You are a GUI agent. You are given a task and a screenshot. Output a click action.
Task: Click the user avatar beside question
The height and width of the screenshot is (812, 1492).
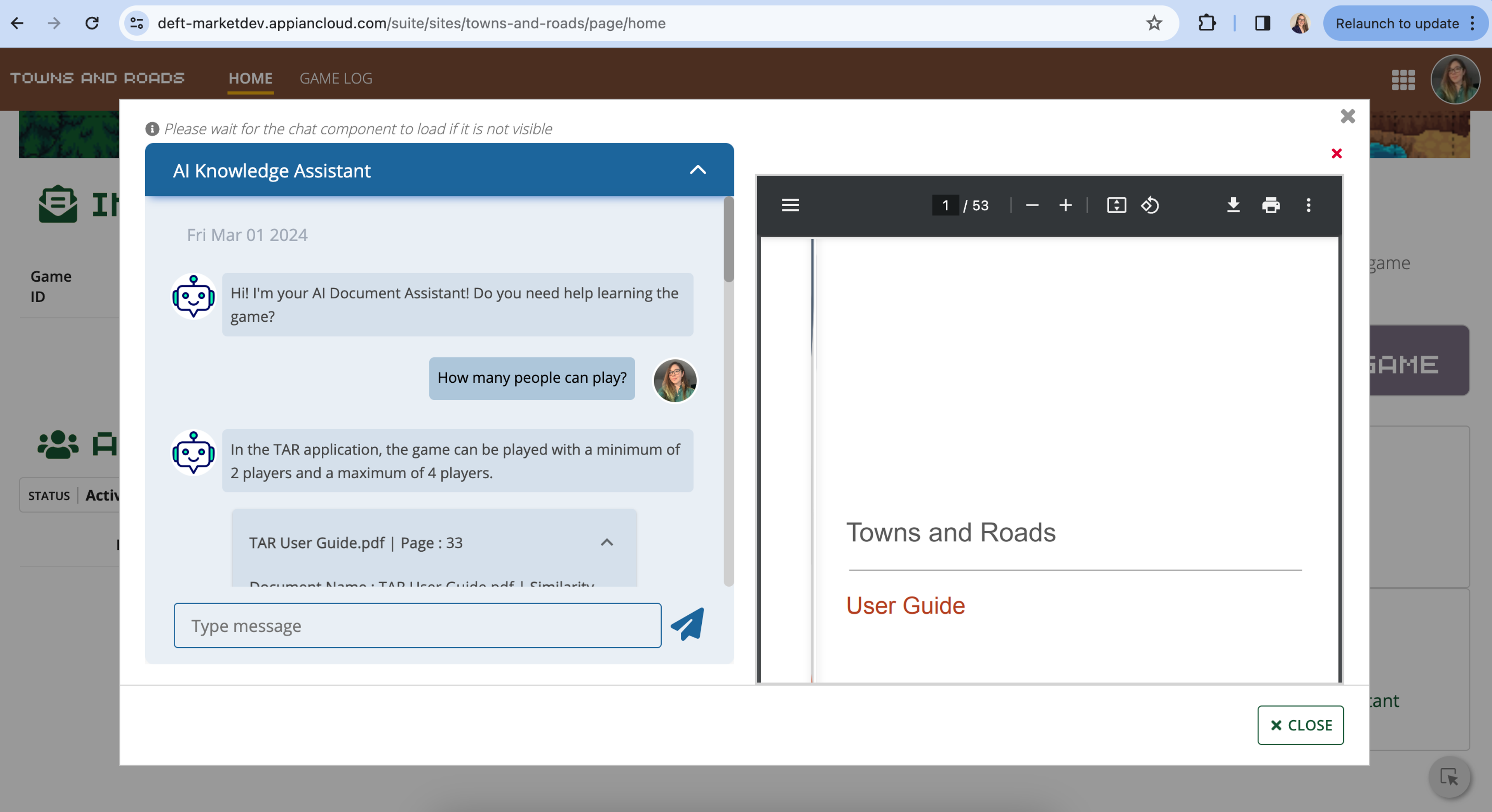(675, 380)
